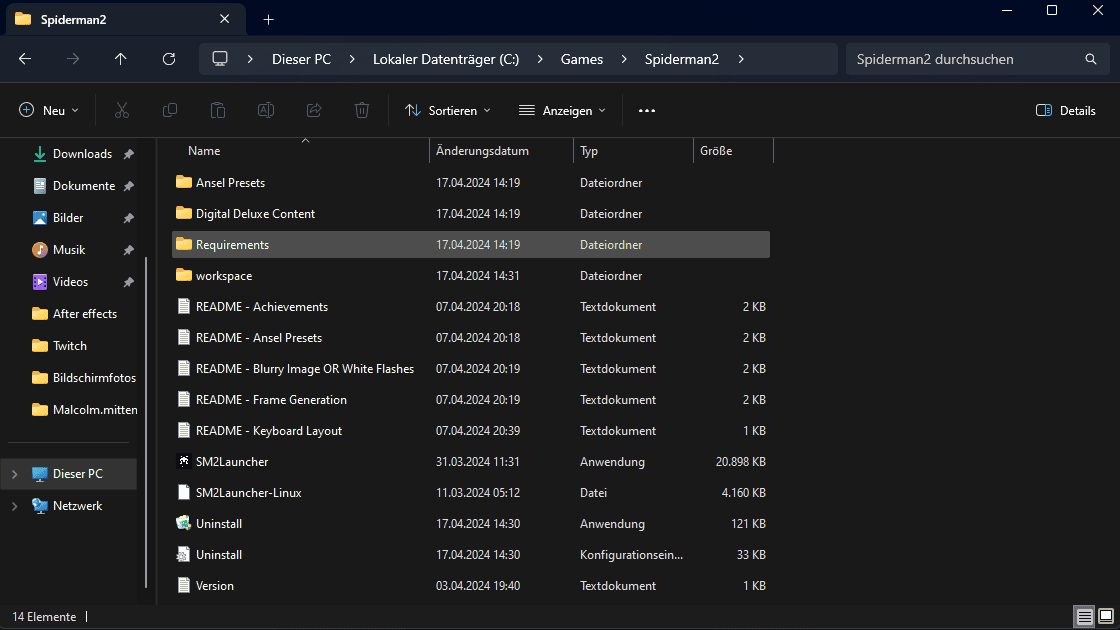Open the Anzeigen dropdown menu
Viewport: 1120px width, 630px height.
coord(562,110)
